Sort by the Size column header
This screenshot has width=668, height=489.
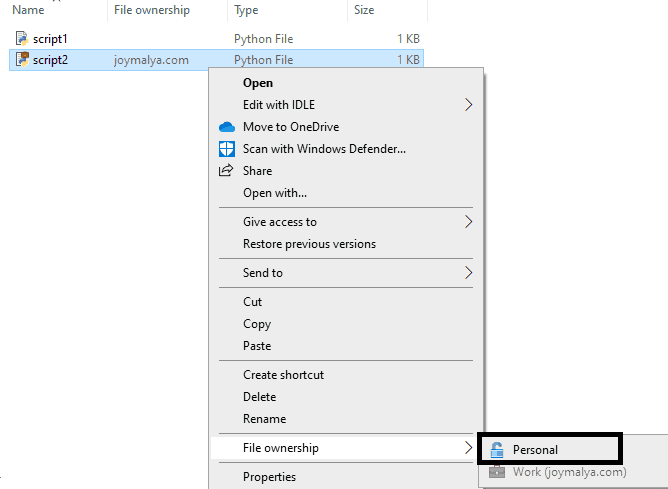click(x=364, y=10)
